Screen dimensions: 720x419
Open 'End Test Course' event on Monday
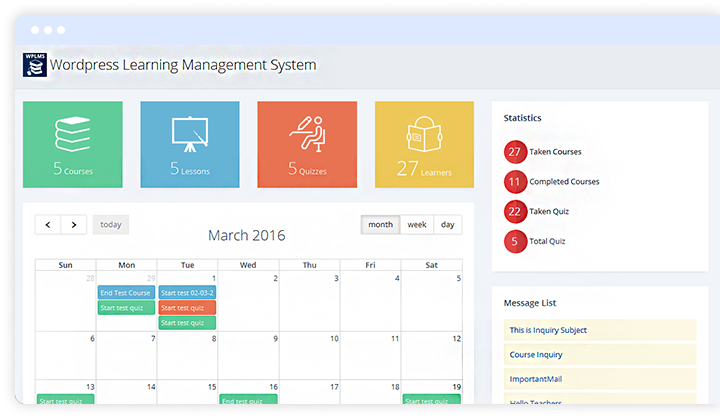click(x=126, y=293)
